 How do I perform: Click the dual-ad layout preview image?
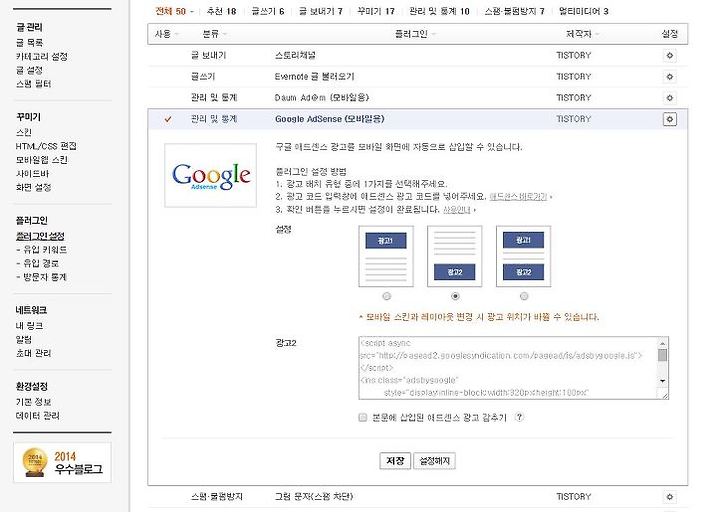[523, 256]
